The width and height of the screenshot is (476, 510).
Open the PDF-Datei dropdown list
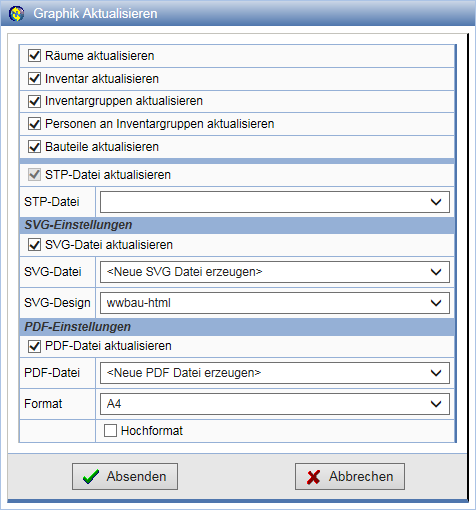coord(275,373)
